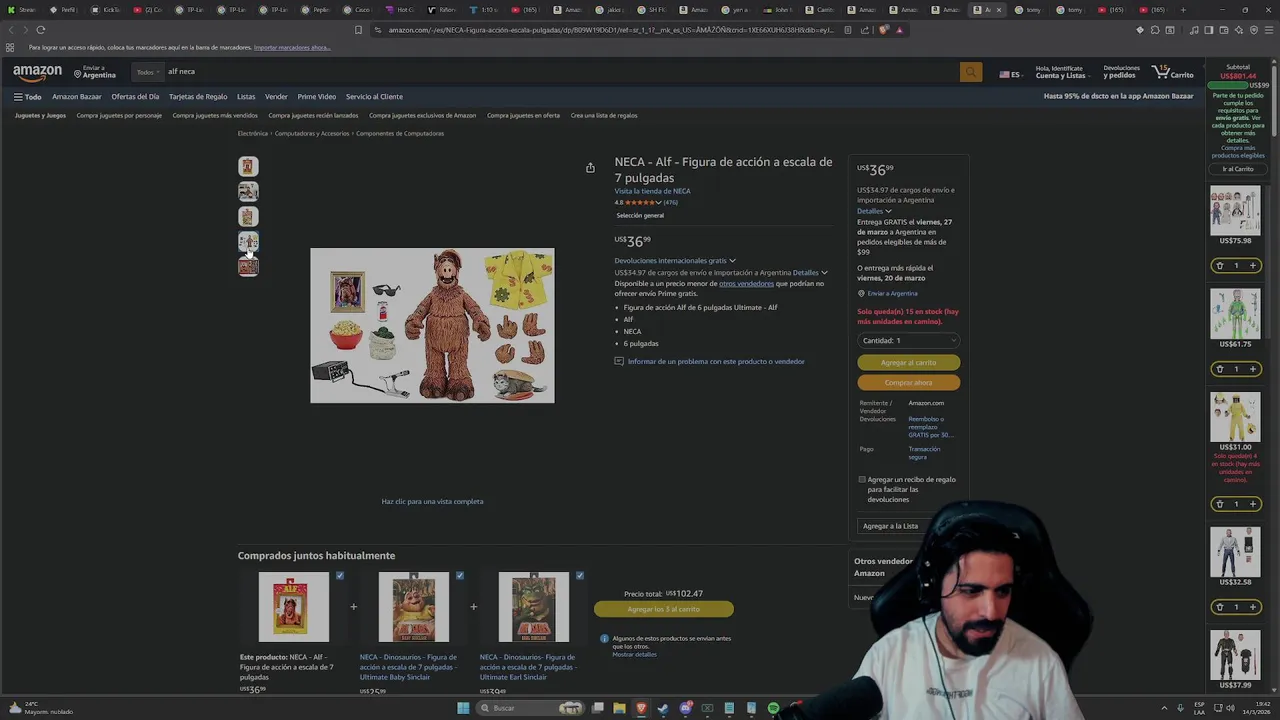Click Ir al Carrito button

point(1237,169)
